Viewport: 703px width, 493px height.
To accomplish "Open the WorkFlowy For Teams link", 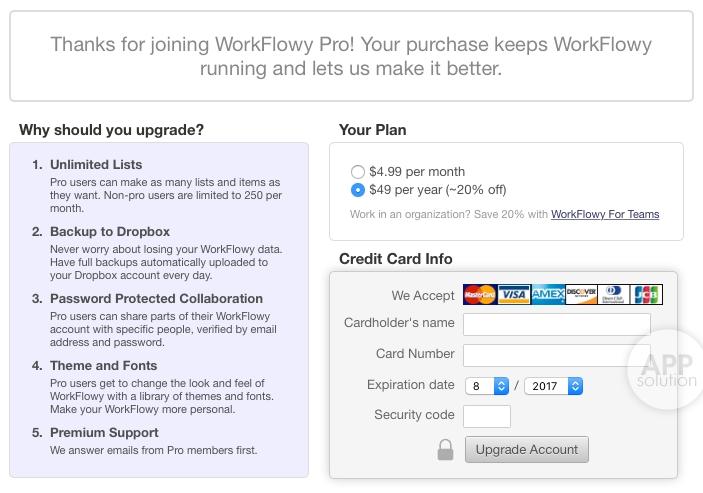I will [605, 214].
